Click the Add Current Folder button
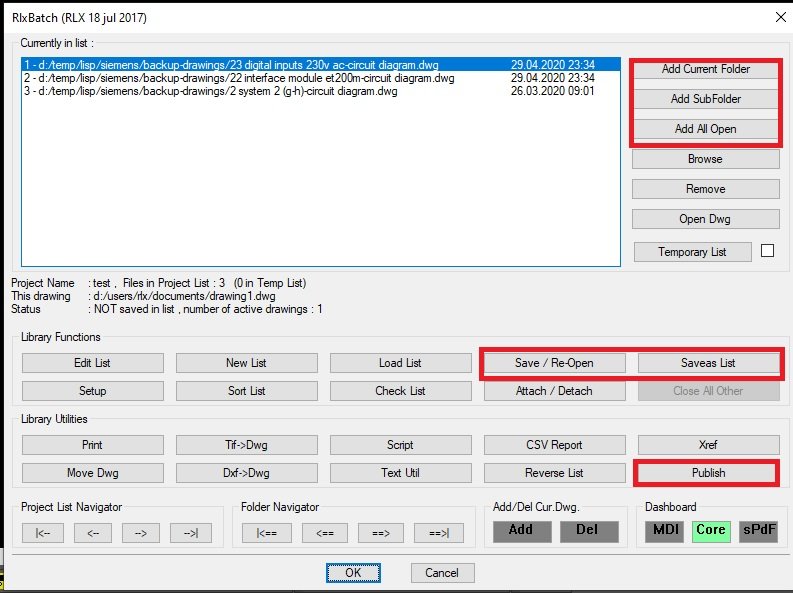 [x=706, y=69]
